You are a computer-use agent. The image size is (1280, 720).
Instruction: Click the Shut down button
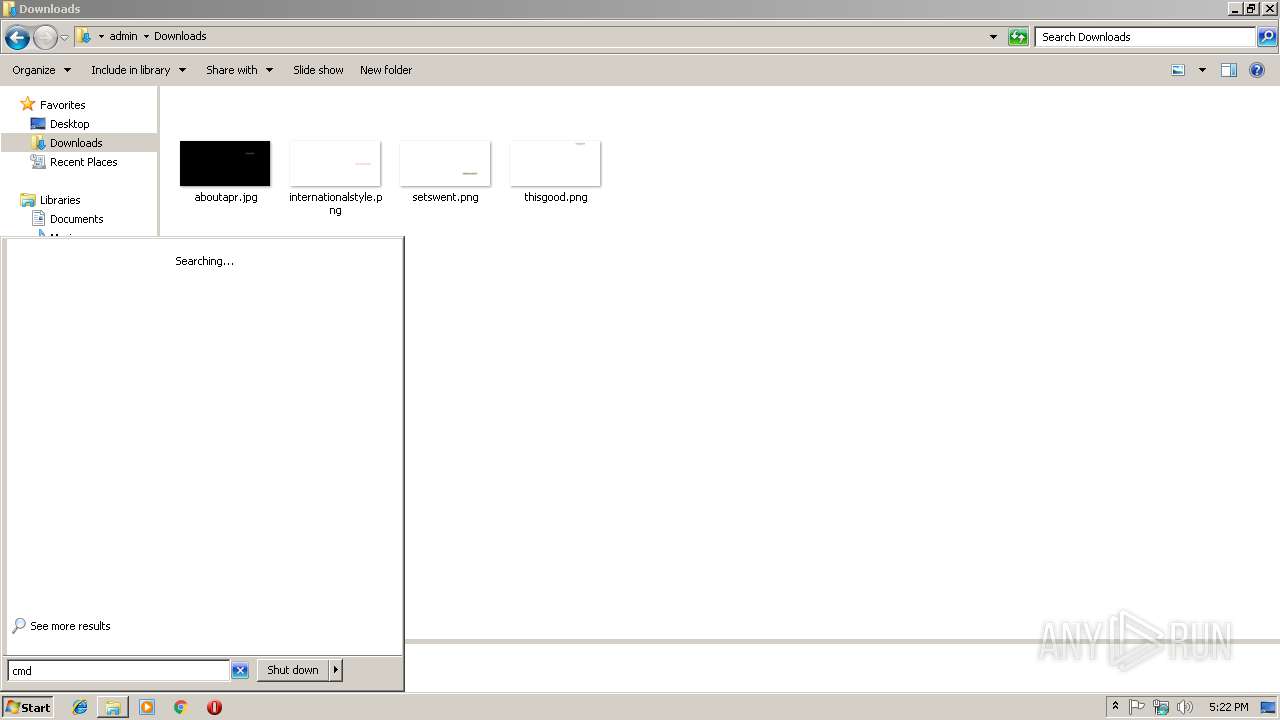293,670
